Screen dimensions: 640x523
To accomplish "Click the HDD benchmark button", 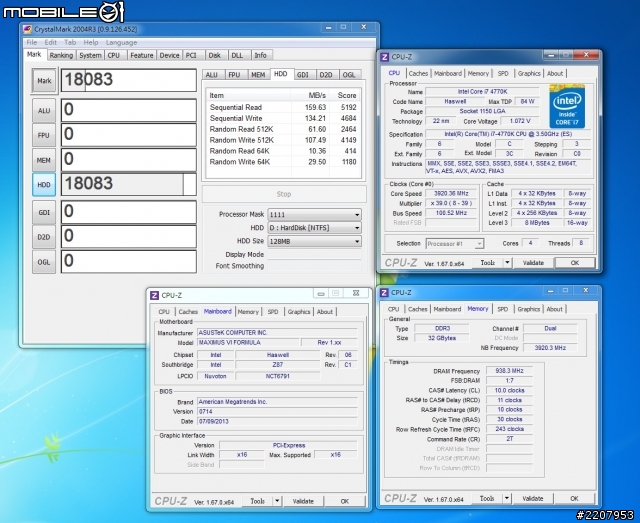I will click(x=44, y=185).
